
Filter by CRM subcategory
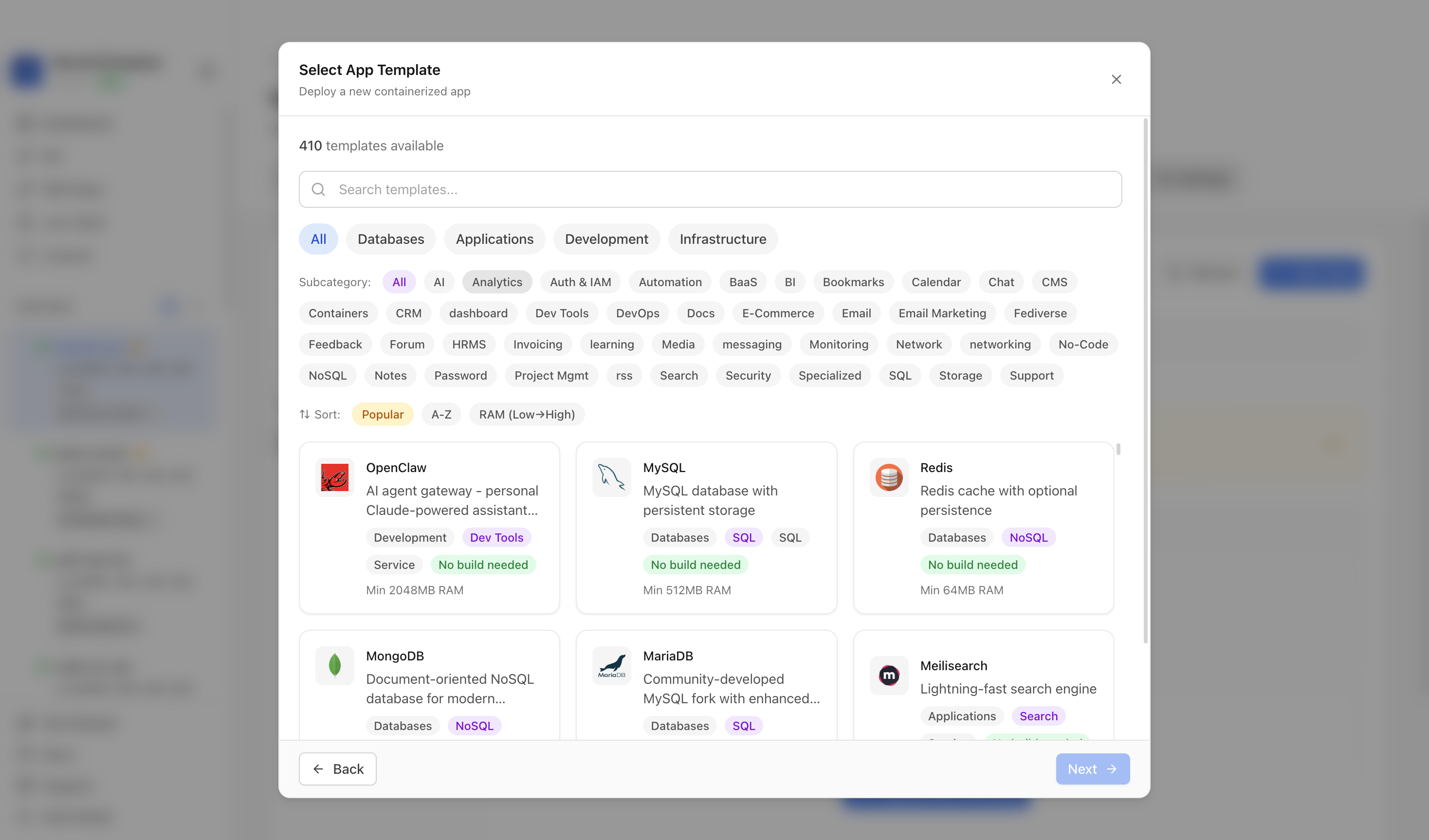coord(408,313)
